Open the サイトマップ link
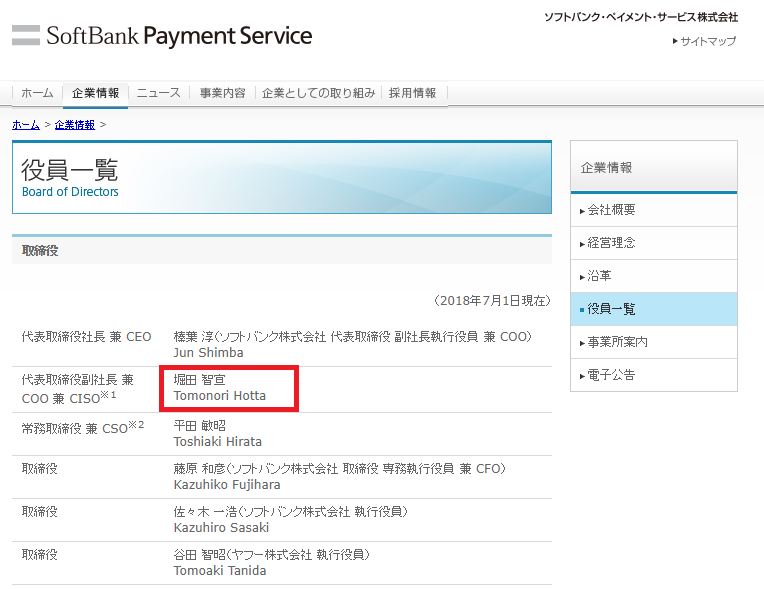The width and height of the screenshot is (764, 589). (705, 41)
